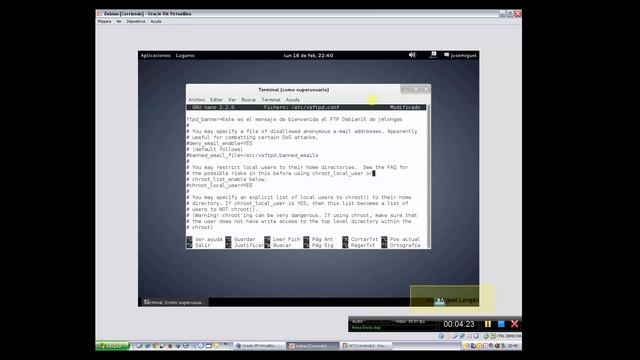Viewport: 640px width, 360px height.
Task: Open the Aplicaciones menu in Debian panel
Action: click(x=156, y=56)
